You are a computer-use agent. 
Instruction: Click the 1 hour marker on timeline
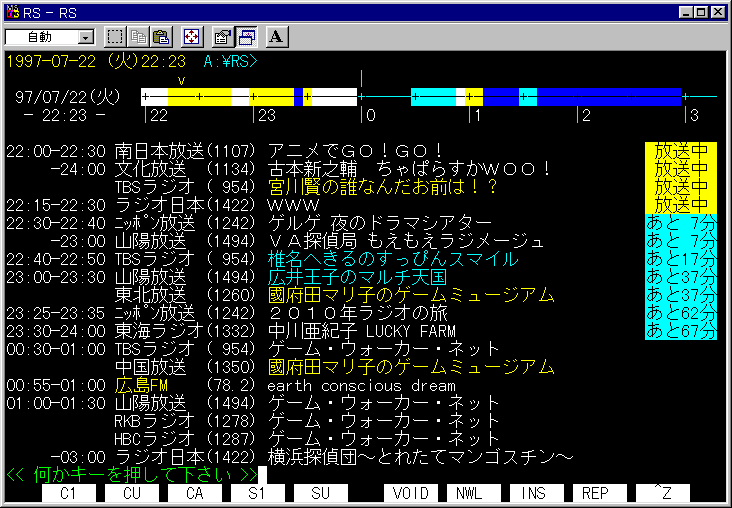[x=478, y=115]
